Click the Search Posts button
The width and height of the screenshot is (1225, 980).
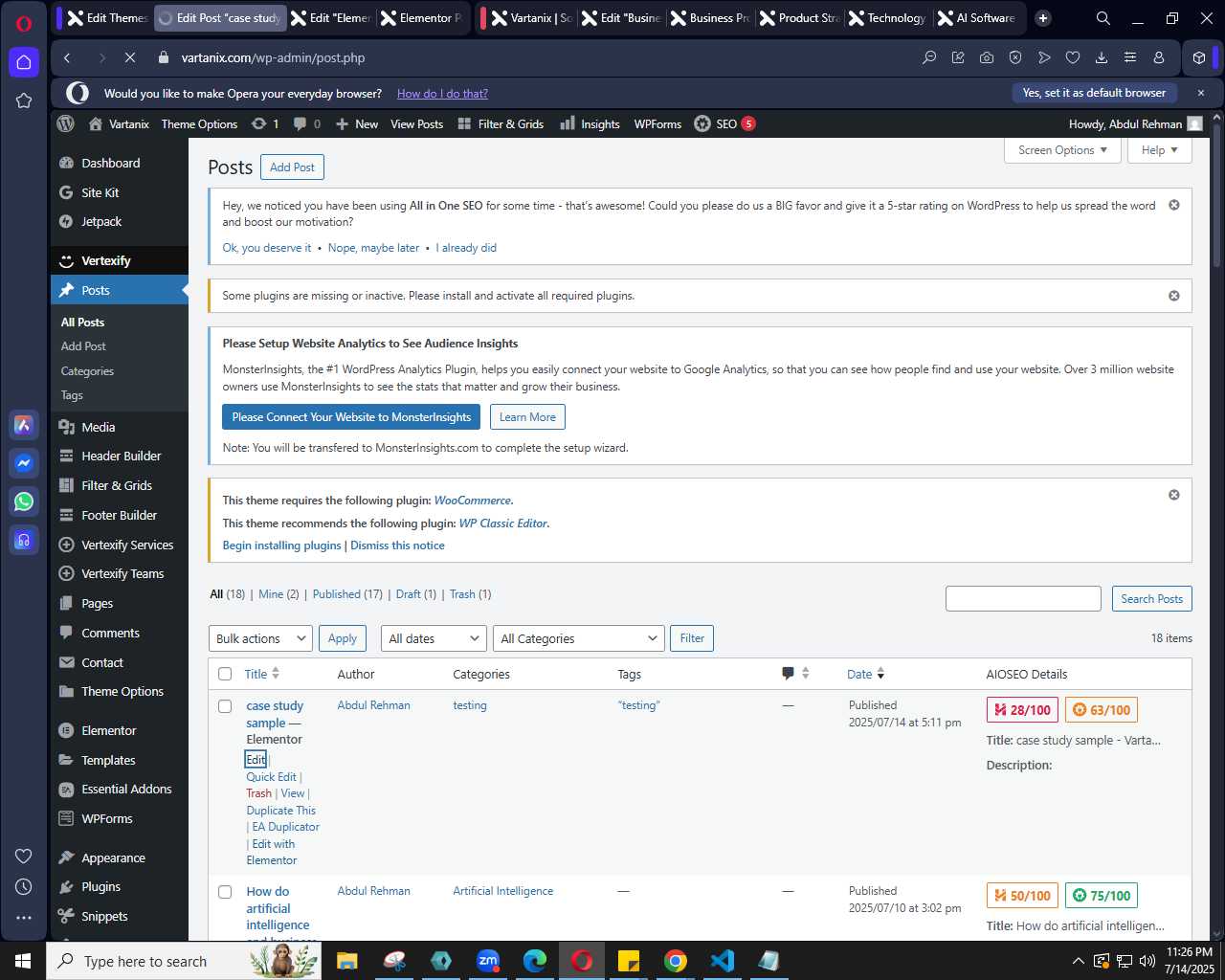tap(1151, 599)
